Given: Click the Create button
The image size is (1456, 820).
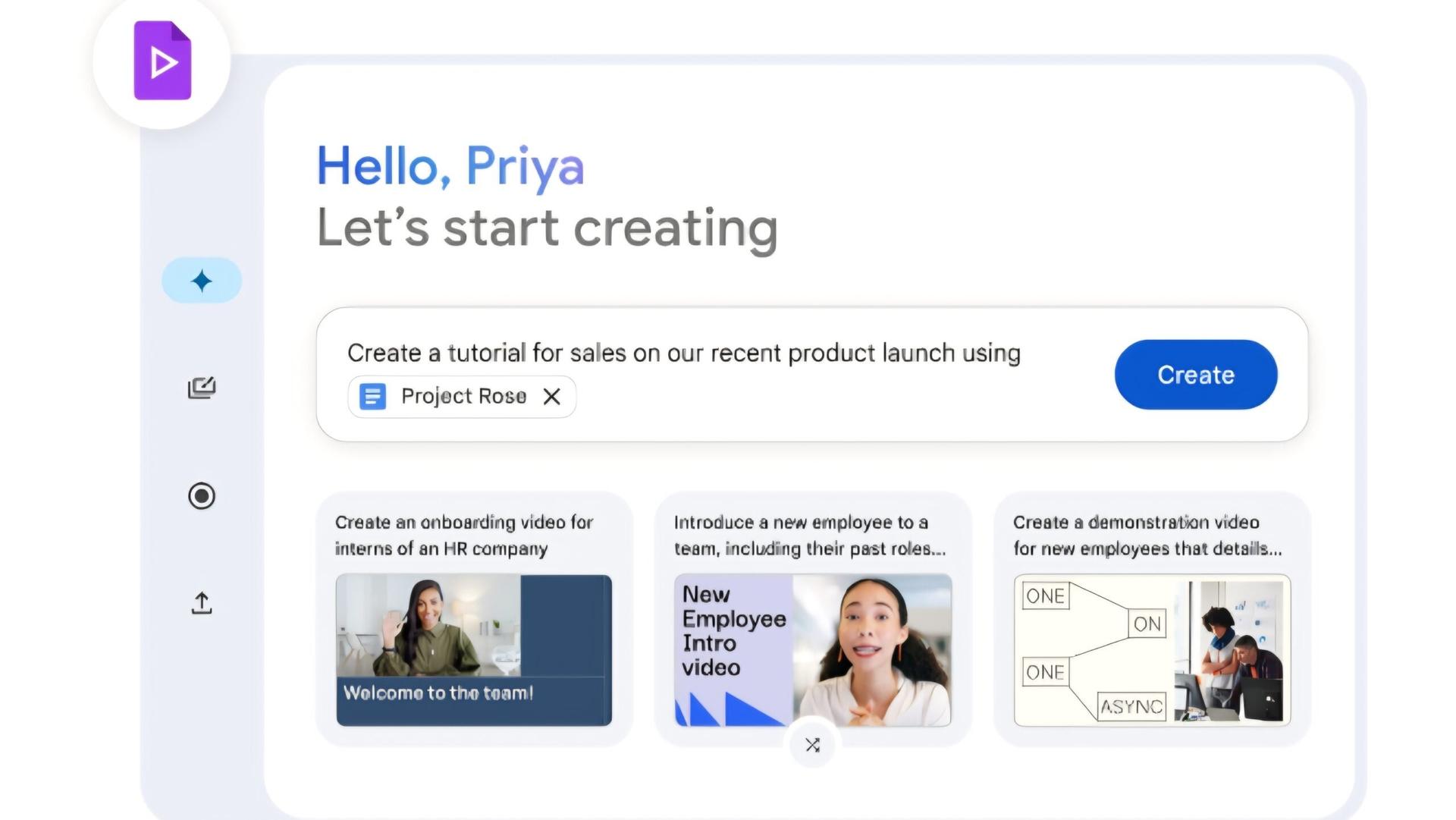Looking at the screenshot, I should point(1195,374).
